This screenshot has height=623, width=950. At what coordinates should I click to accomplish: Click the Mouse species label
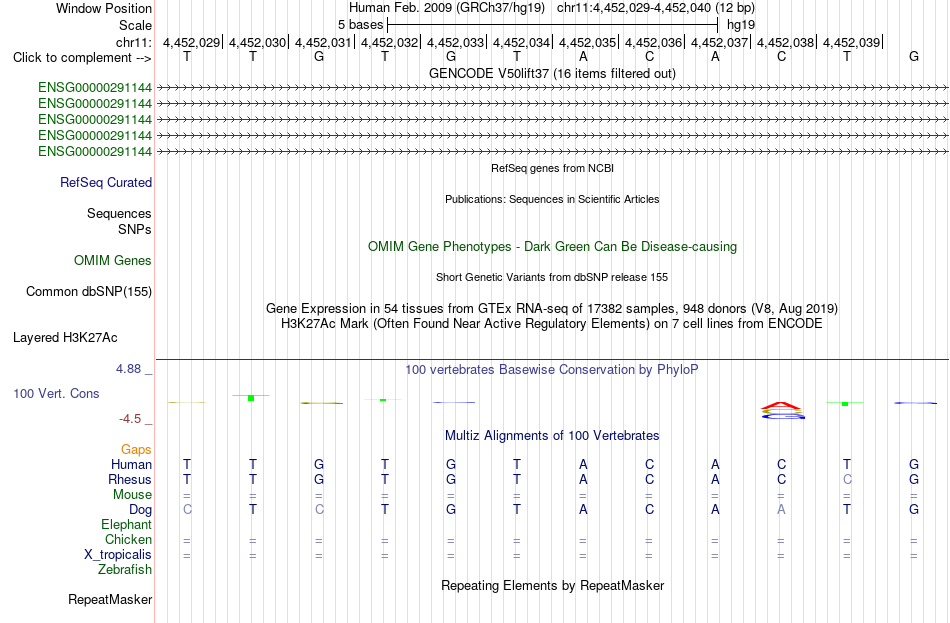tap(132, 495)
